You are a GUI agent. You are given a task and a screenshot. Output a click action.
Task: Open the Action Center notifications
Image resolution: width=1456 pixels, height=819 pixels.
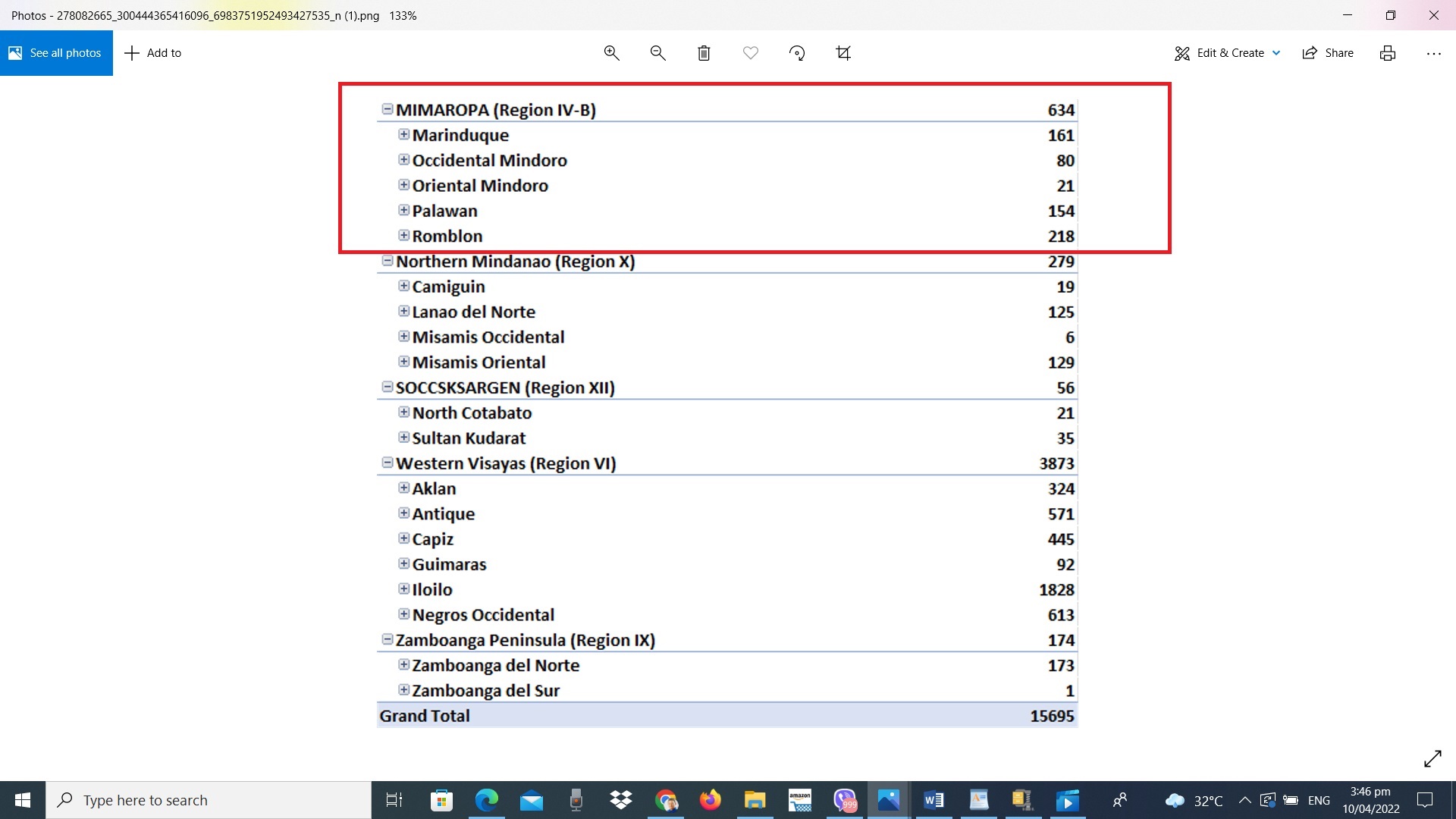[1425, 800]
